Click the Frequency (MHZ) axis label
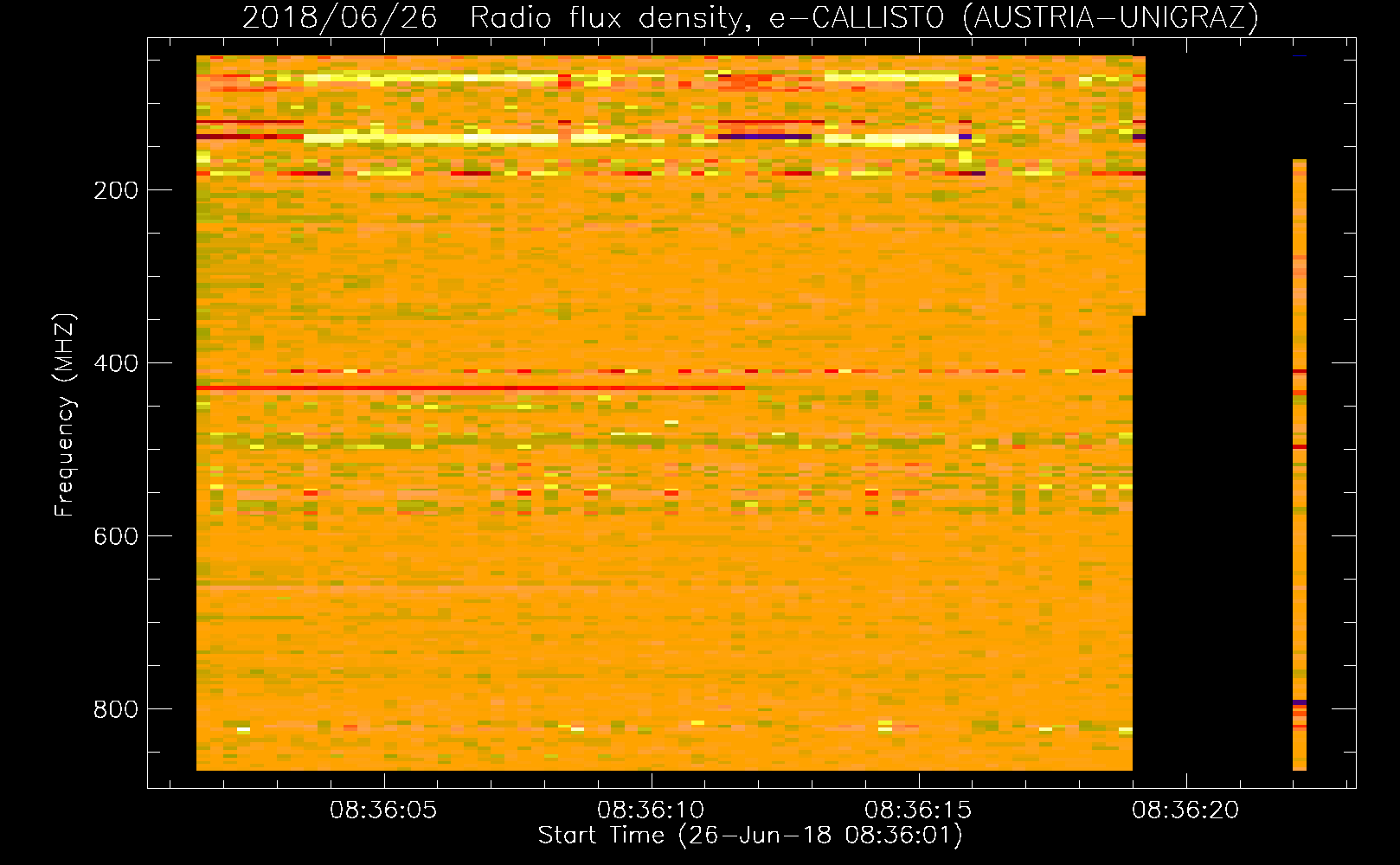This screenshot has height=865, width=1400. click(65, 415)
